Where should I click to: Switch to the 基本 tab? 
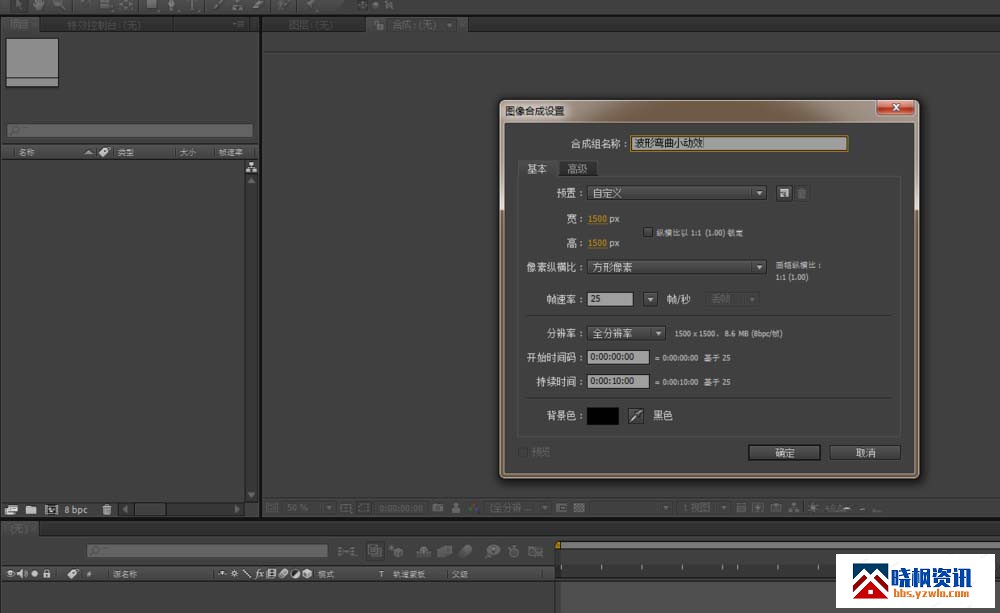pos(536,168)
